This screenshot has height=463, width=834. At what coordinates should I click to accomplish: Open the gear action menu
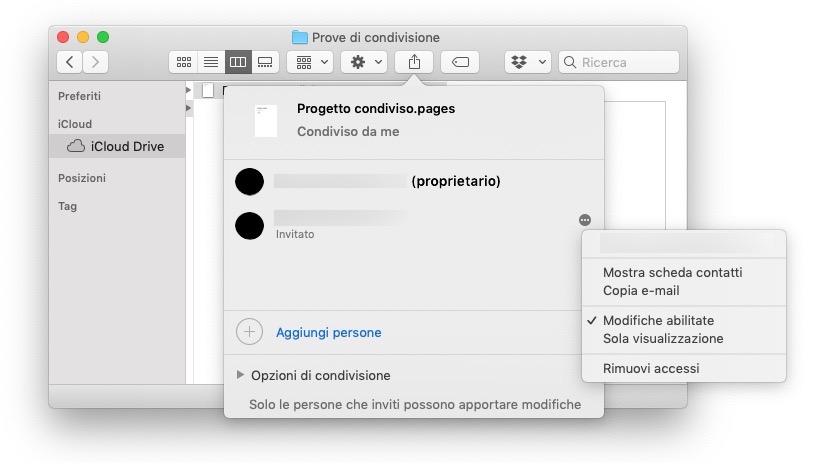[x=364, y=62]
